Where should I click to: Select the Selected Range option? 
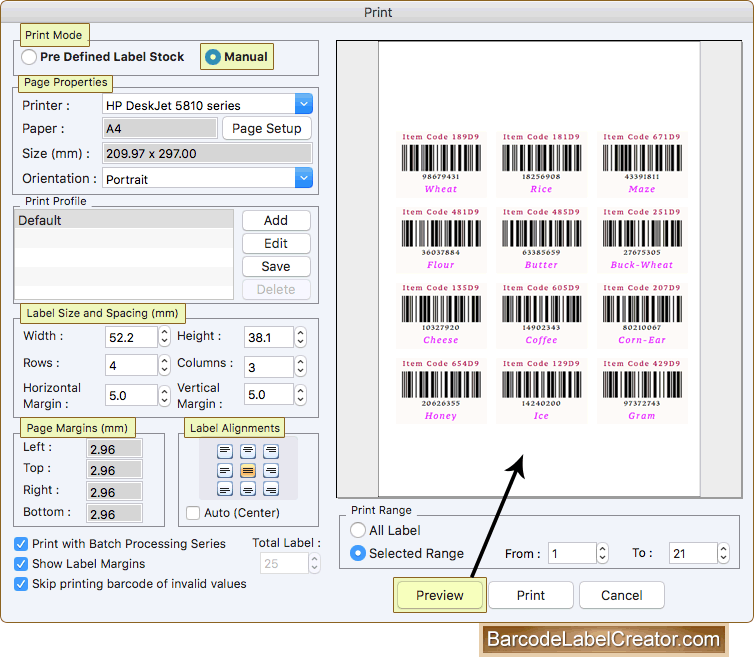(x=358, y=553)
